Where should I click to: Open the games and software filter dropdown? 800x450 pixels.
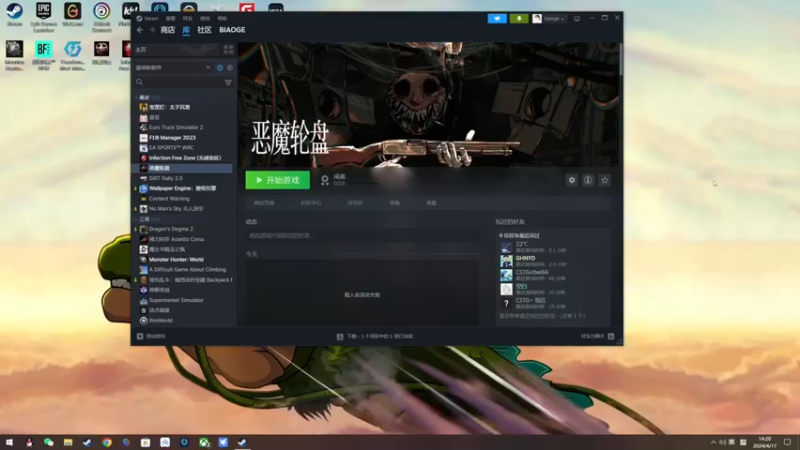172,67
